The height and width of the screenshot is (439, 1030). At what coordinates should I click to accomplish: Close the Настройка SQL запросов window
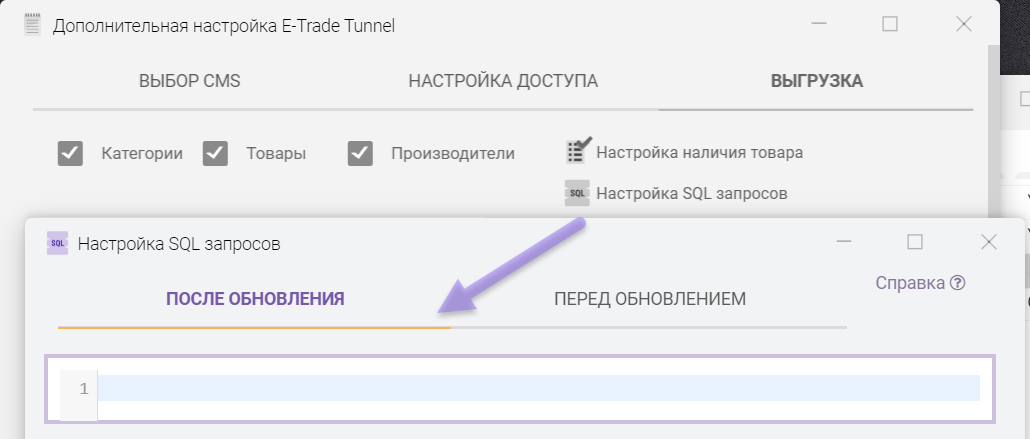coord(988,242)
